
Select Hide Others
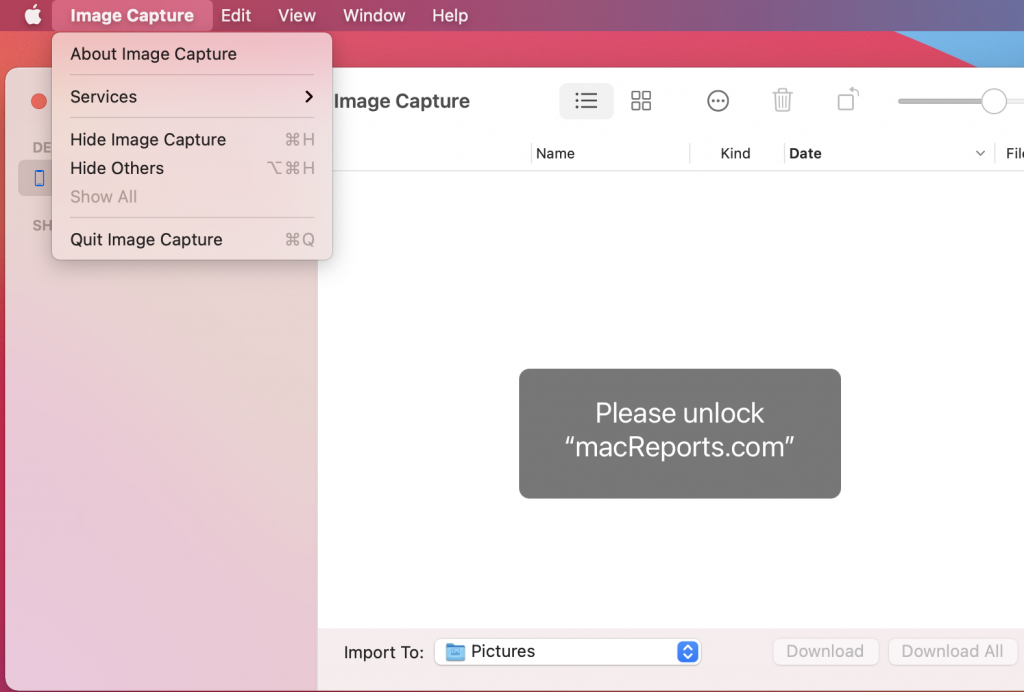tap(192, 168)
